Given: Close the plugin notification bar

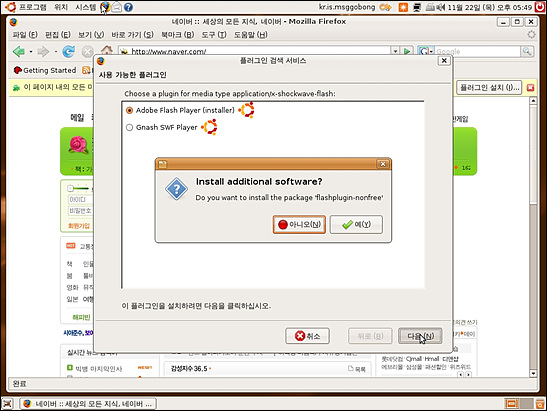Looking at the screenshot, I should point(531,88).
